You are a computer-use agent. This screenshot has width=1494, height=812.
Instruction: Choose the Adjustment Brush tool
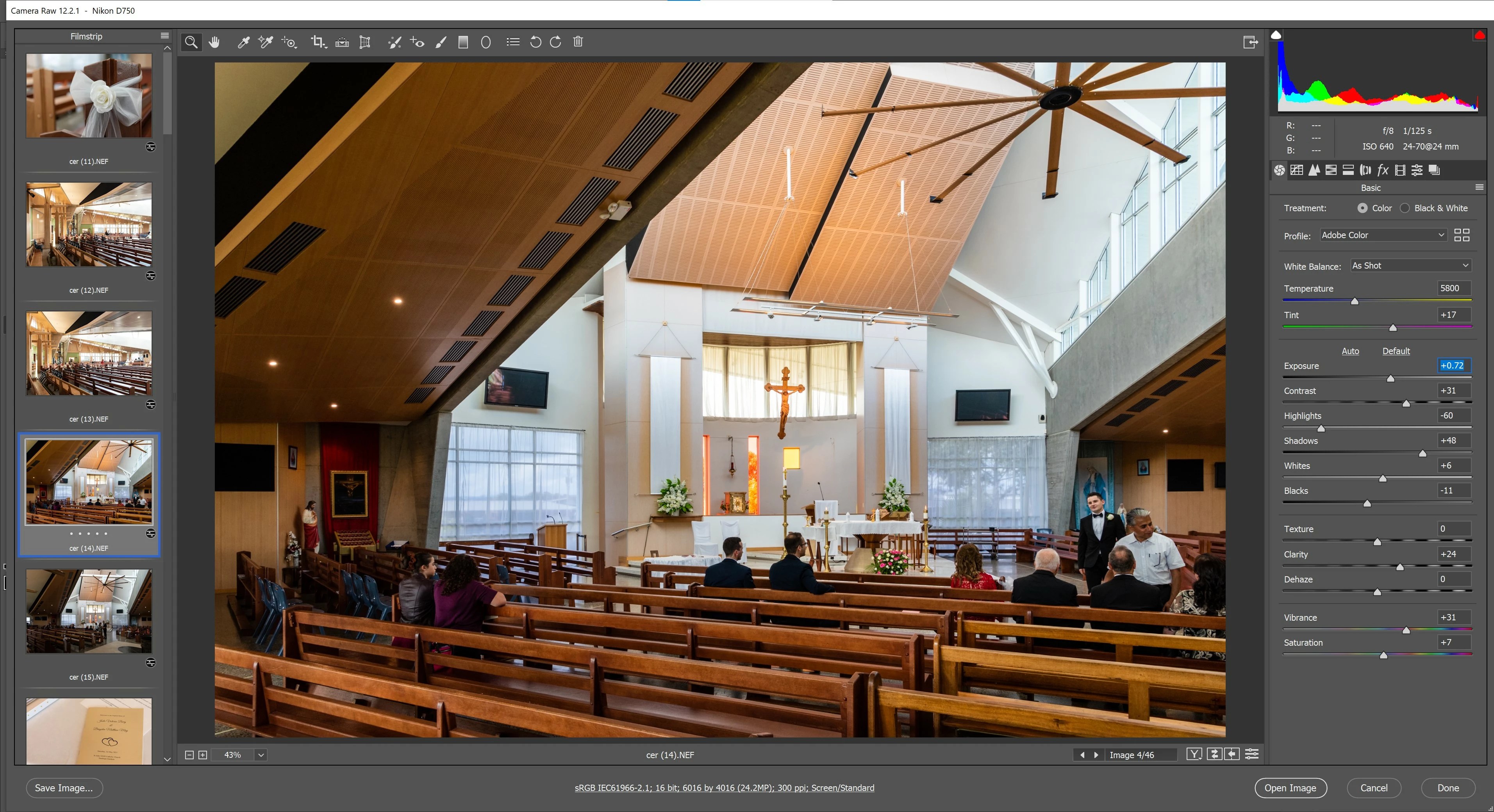(441, 42)
